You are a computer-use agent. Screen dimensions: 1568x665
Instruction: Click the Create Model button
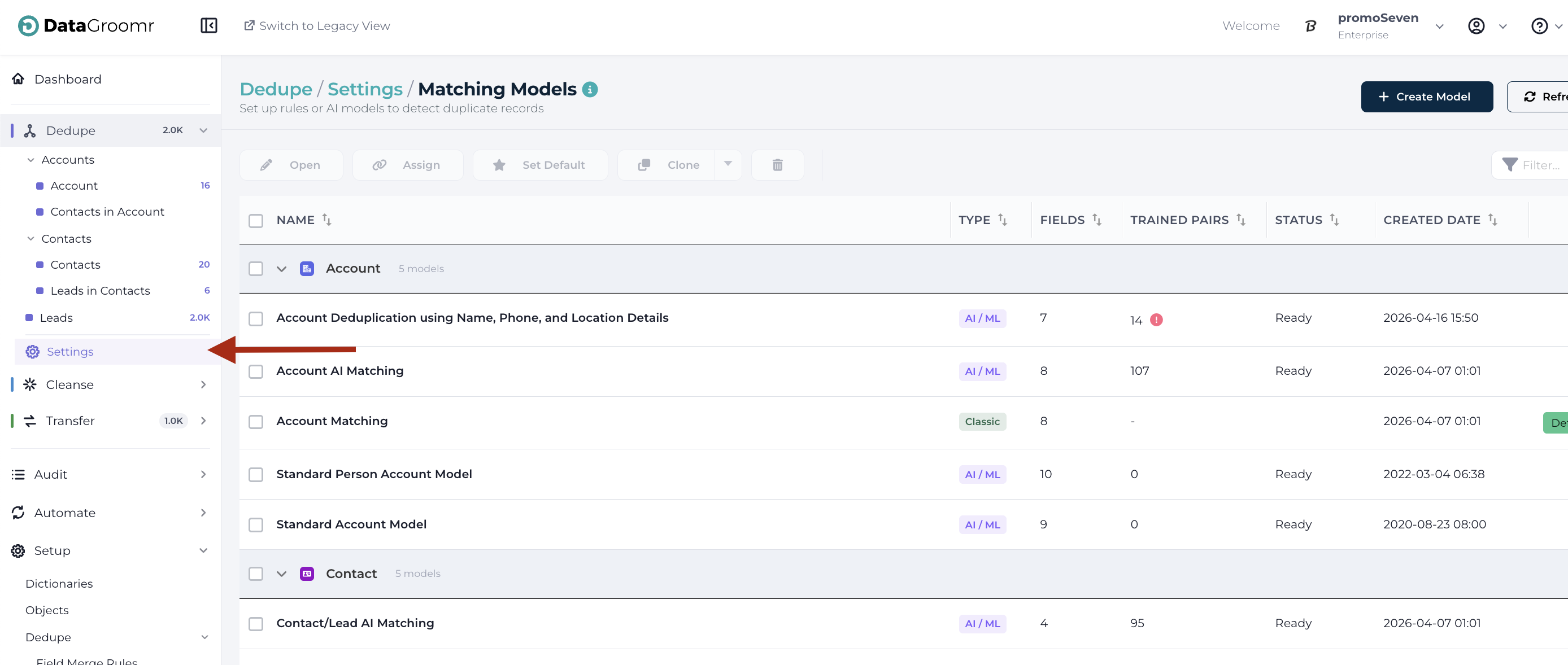pyautogui.click(x=1426, y=97)
